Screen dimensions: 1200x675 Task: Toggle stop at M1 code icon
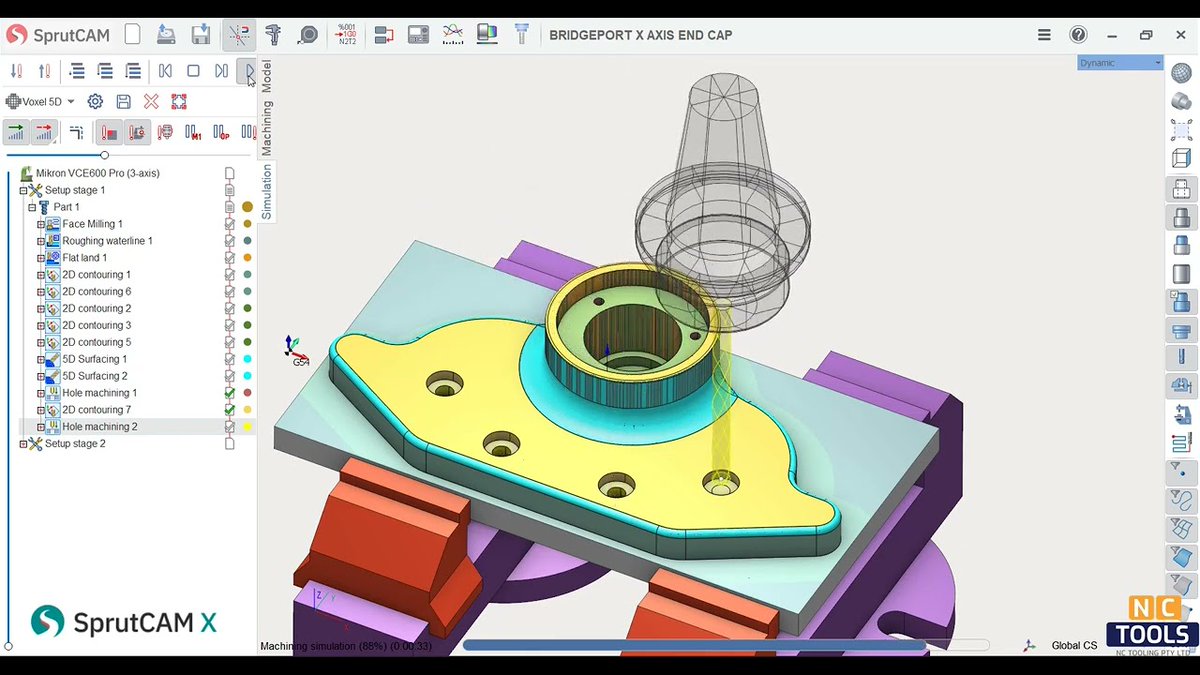pyautogui.click(x=193, y=132)
